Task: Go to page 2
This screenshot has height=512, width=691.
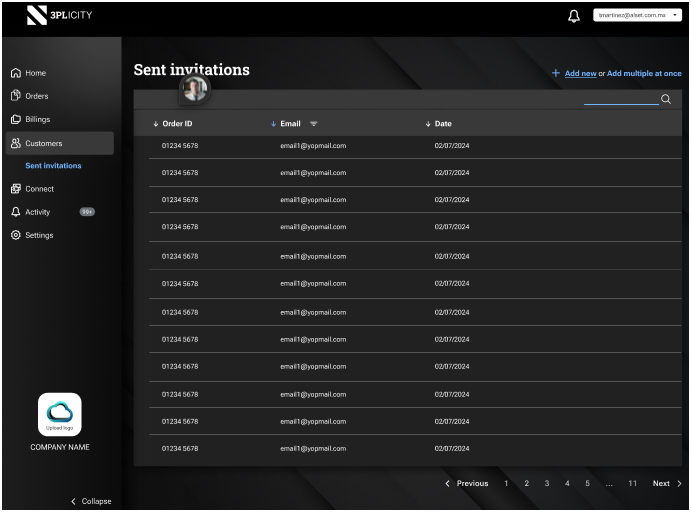Action: [526, 483]
